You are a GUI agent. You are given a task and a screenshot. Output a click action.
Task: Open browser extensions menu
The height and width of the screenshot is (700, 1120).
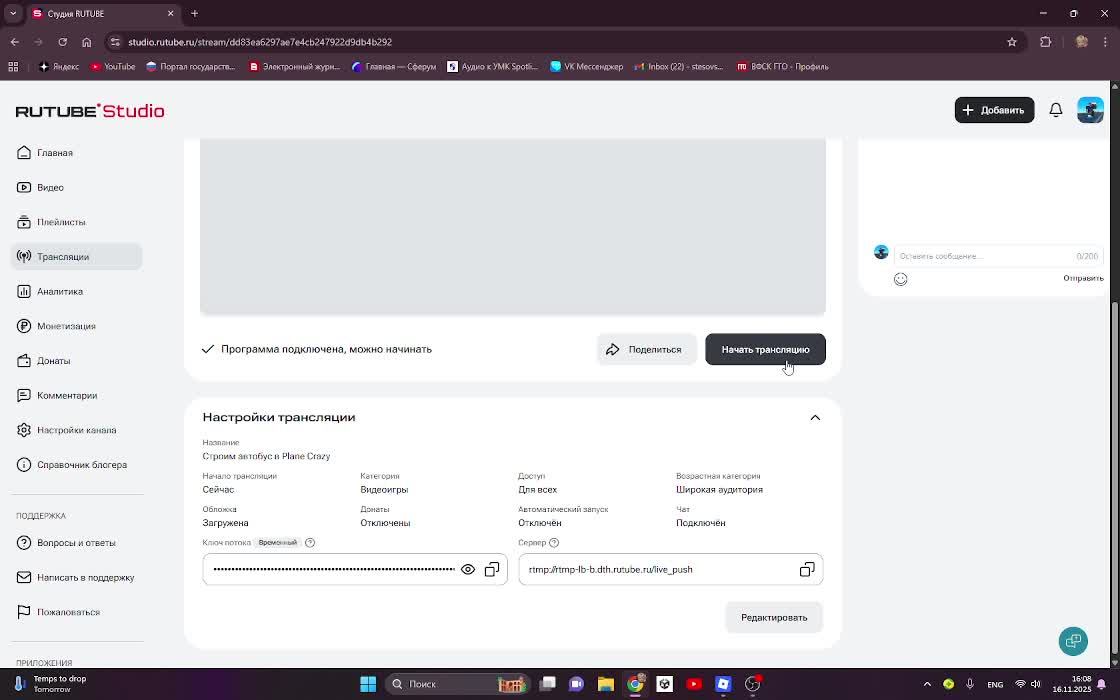(x=1046, y=42)
